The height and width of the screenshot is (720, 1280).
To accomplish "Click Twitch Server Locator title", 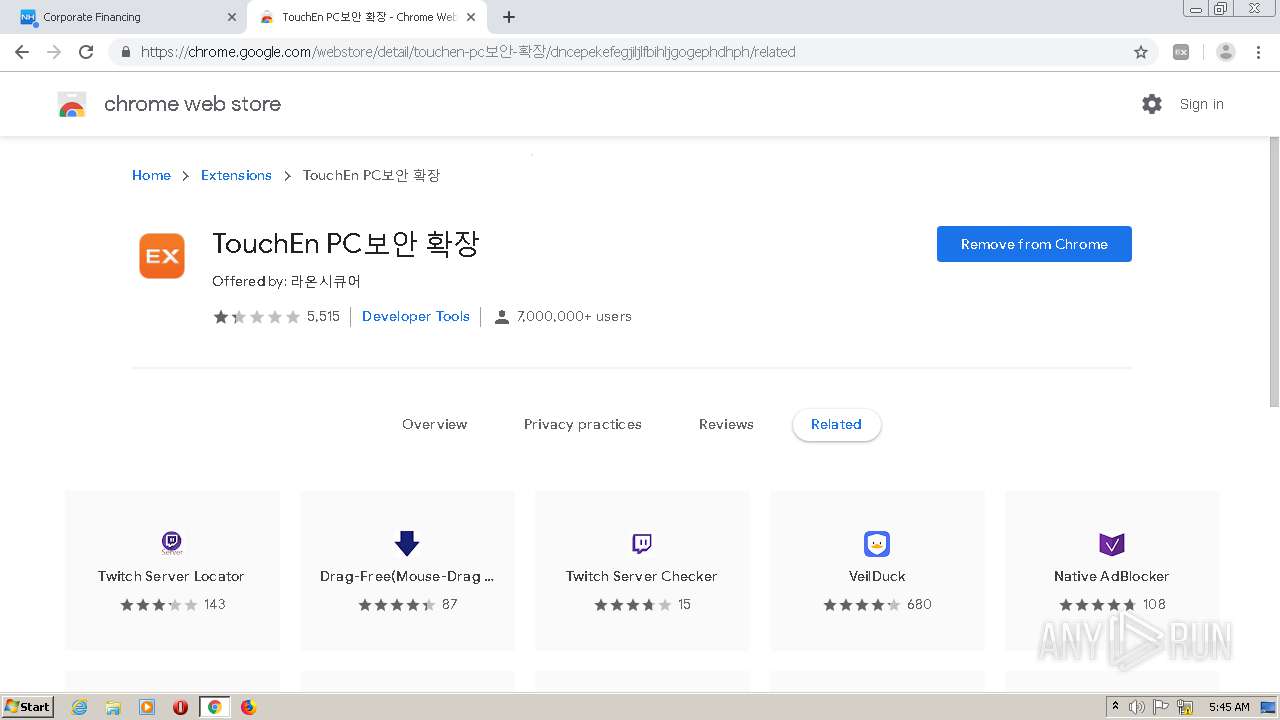I will [x=171, y=576].
